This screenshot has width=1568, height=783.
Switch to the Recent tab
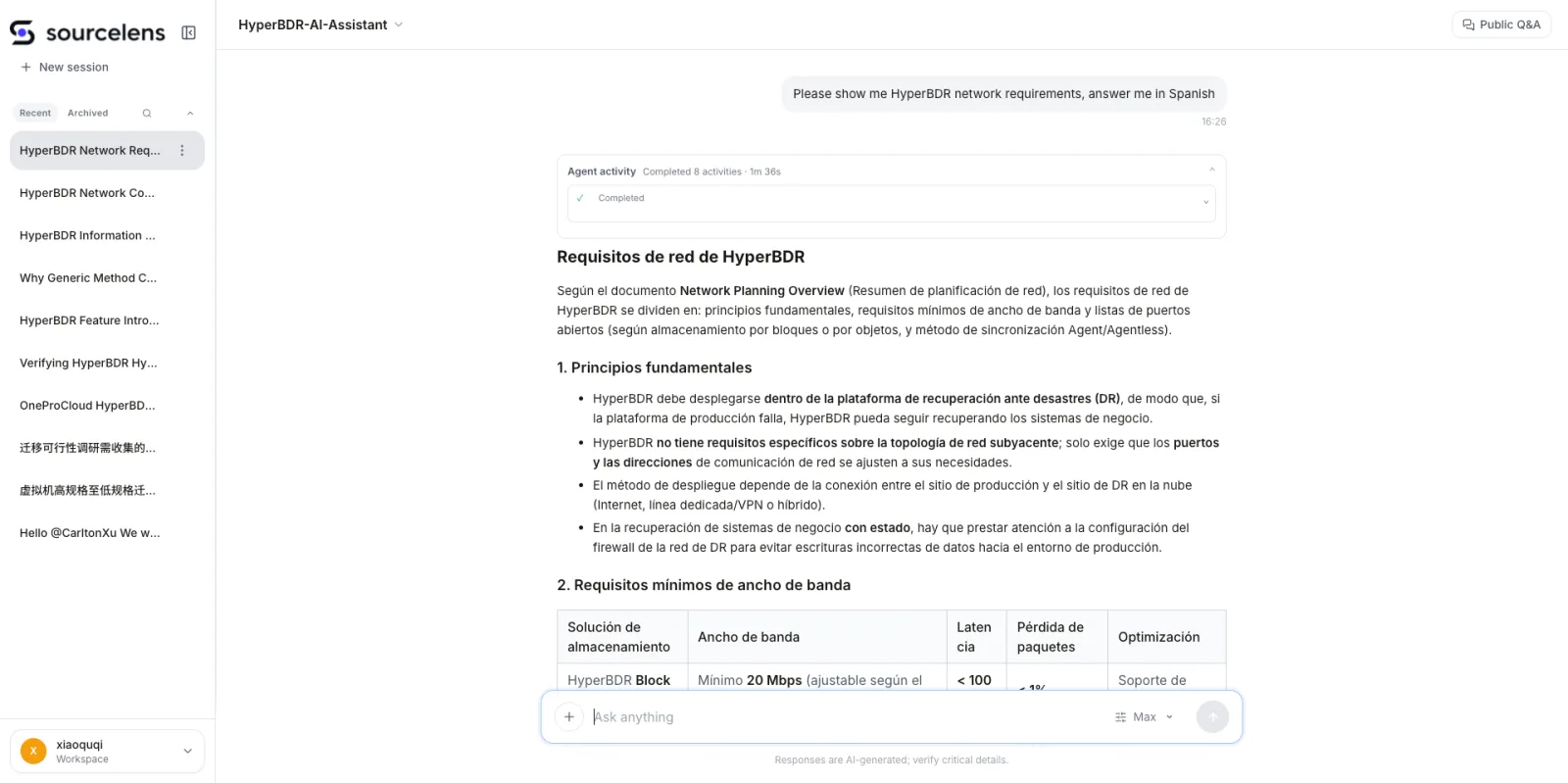pyautogui.click(x=35, y=113)
